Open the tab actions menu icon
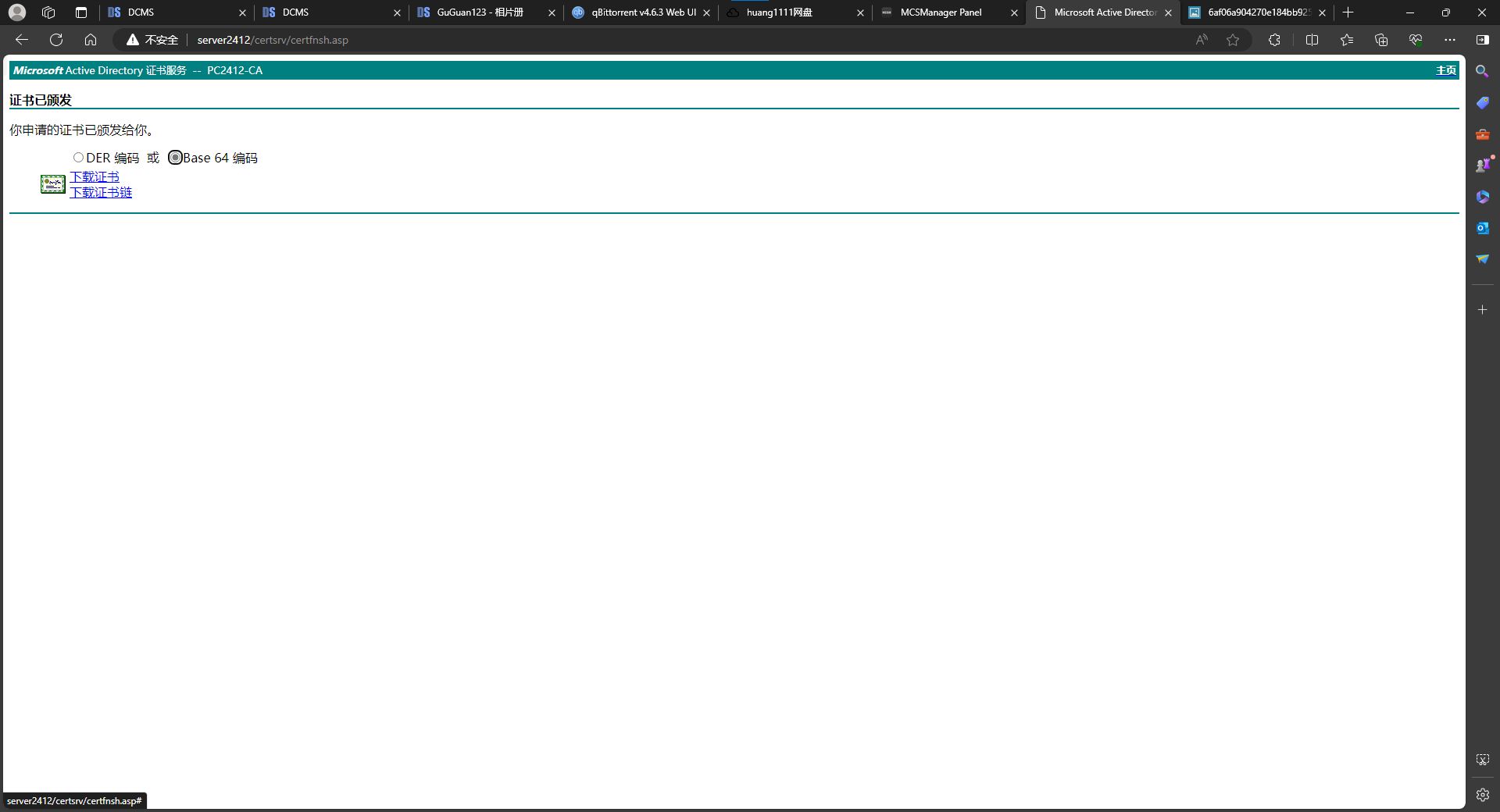Image resolution: width=1500 pixels, height=812 pixels. tap(81, 12)
